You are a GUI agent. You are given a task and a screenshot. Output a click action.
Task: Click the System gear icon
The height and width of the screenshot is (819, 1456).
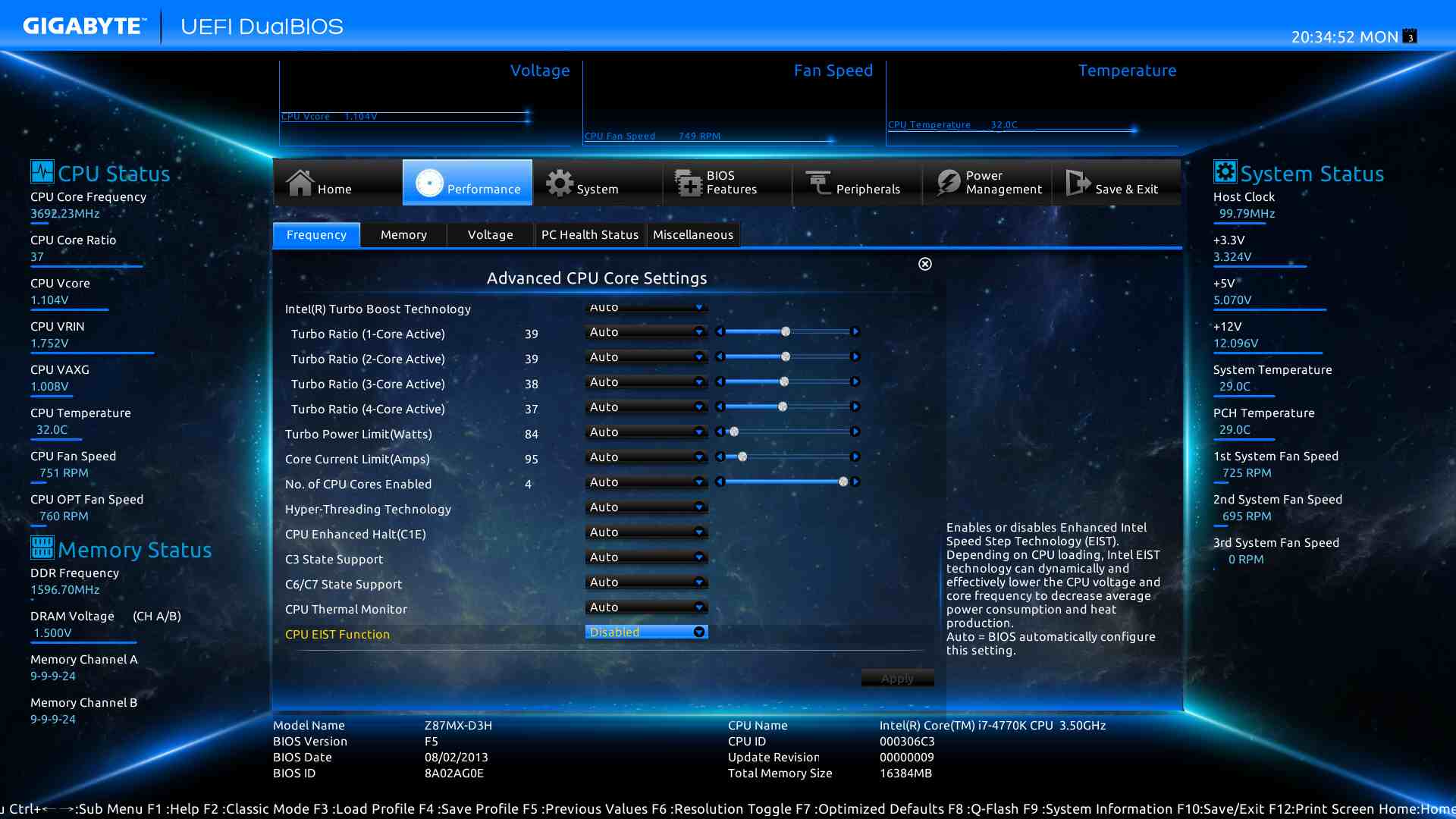click(560, 183)
